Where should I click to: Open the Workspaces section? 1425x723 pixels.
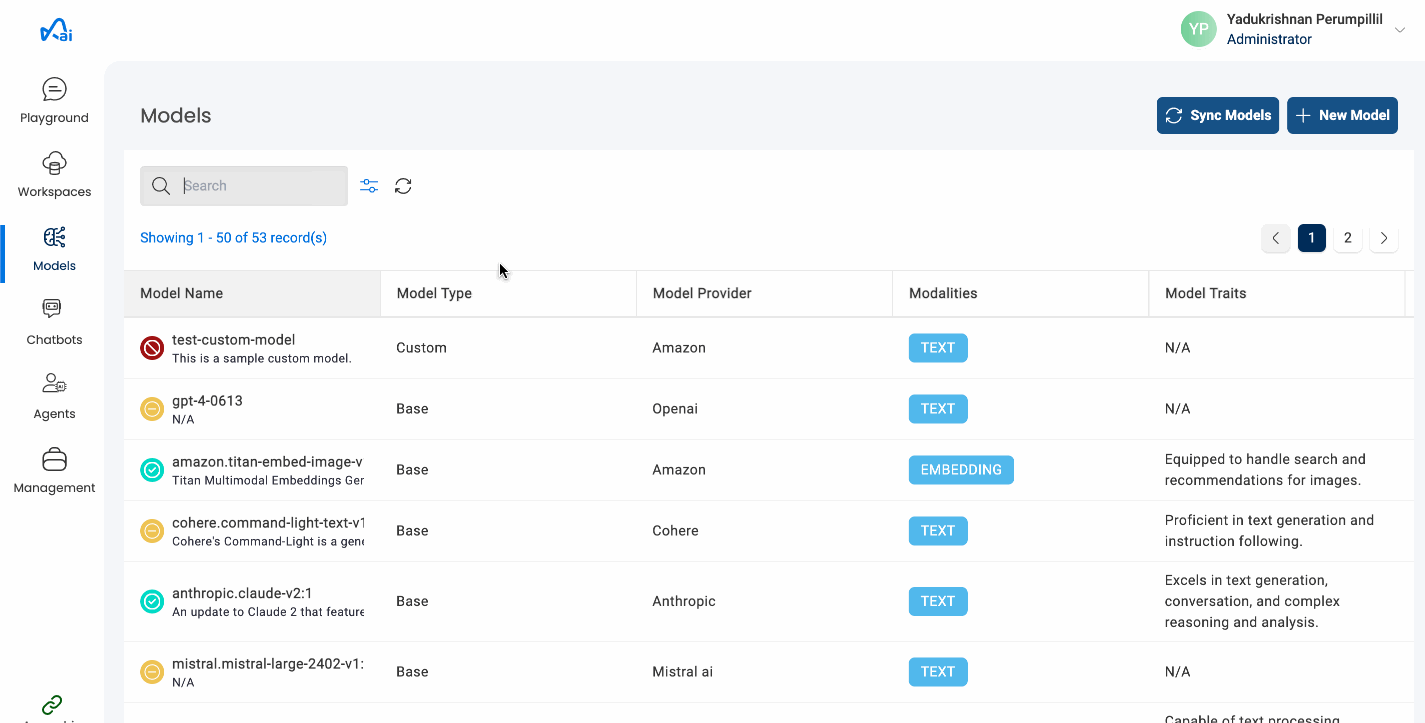coord(54,175)
